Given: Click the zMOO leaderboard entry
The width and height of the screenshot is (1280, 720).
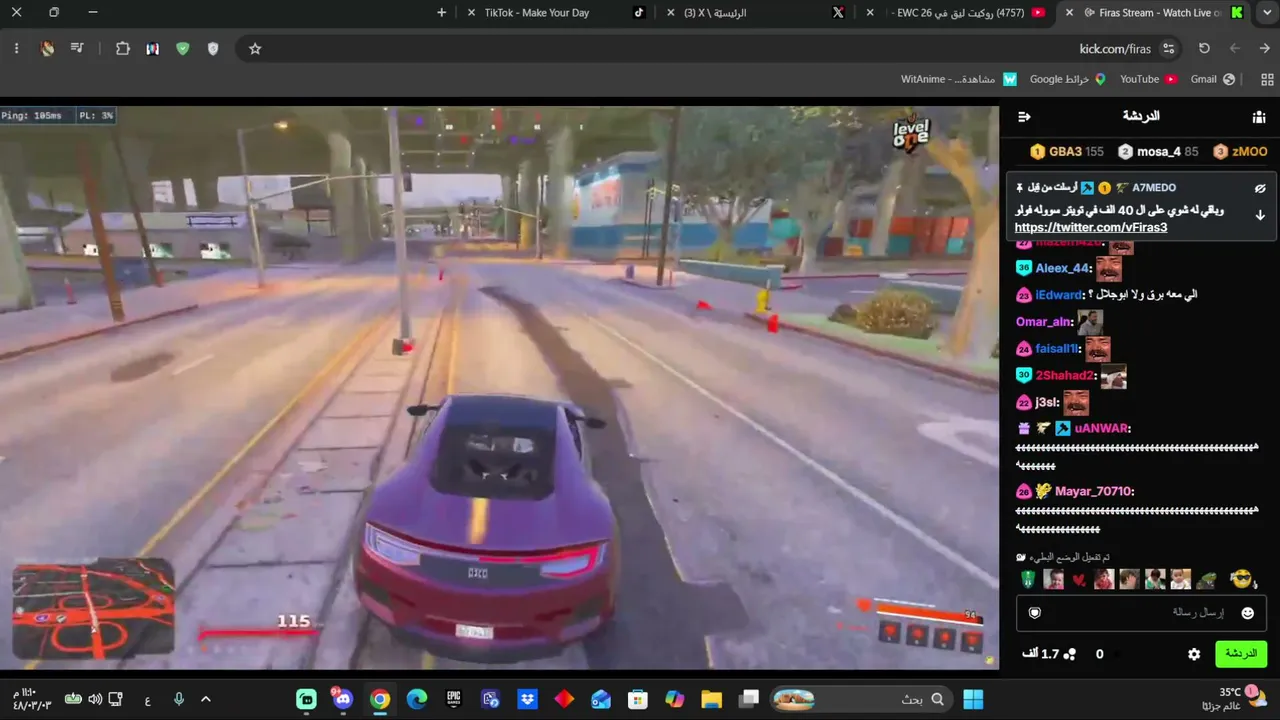Looking at the screenshot, I should click(1240, 152).
